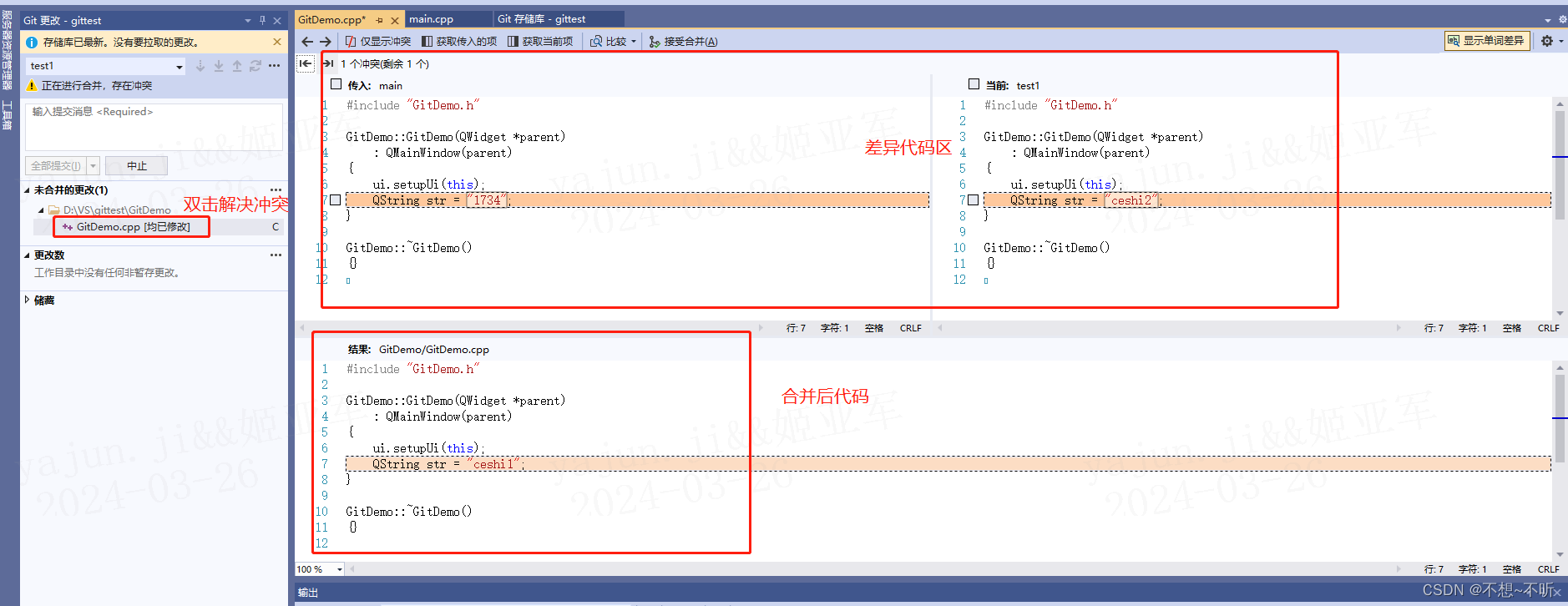Screen dimensions: 1568x606
Task: Click the right pane vertical scrollbar
Action: [1560, 207]
